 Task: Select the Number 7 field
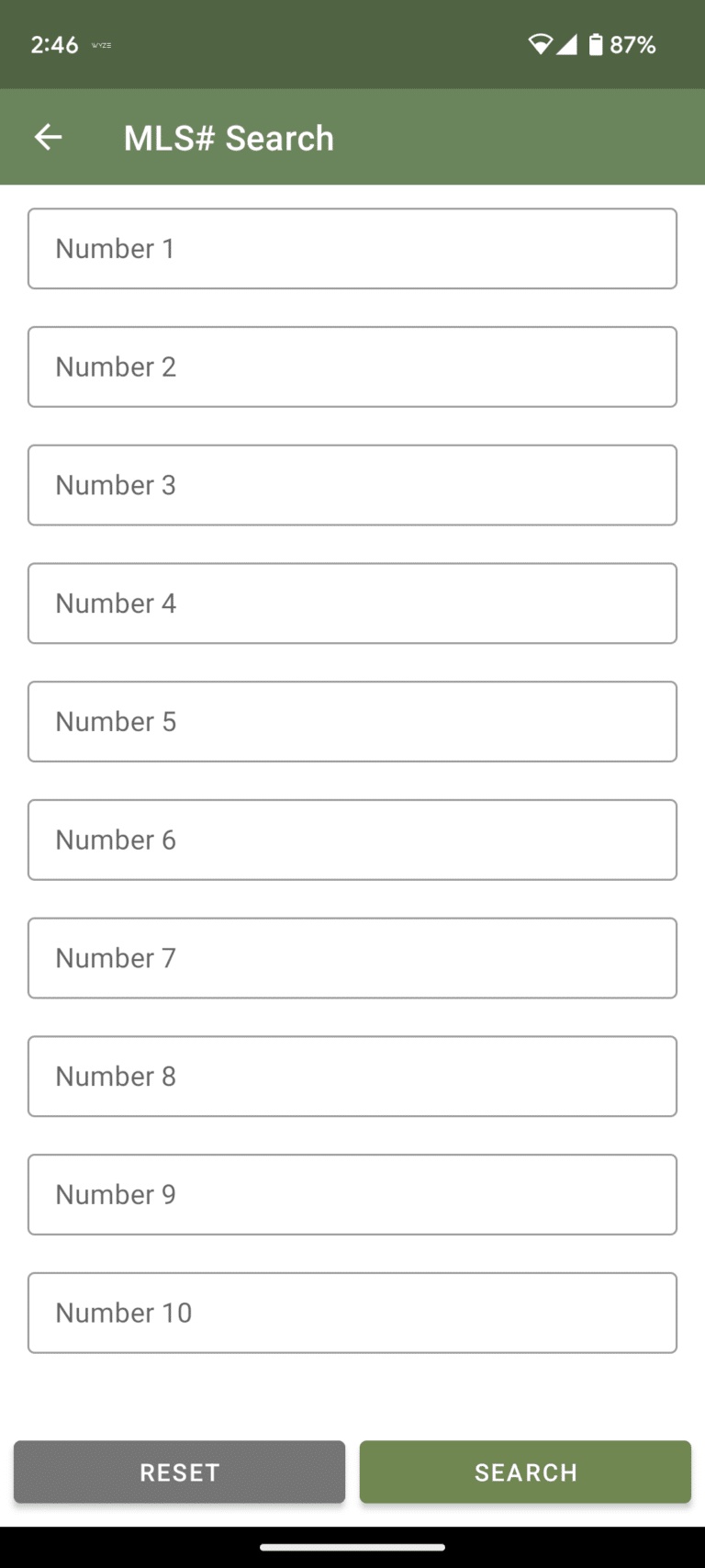click(x=352, y=958)
